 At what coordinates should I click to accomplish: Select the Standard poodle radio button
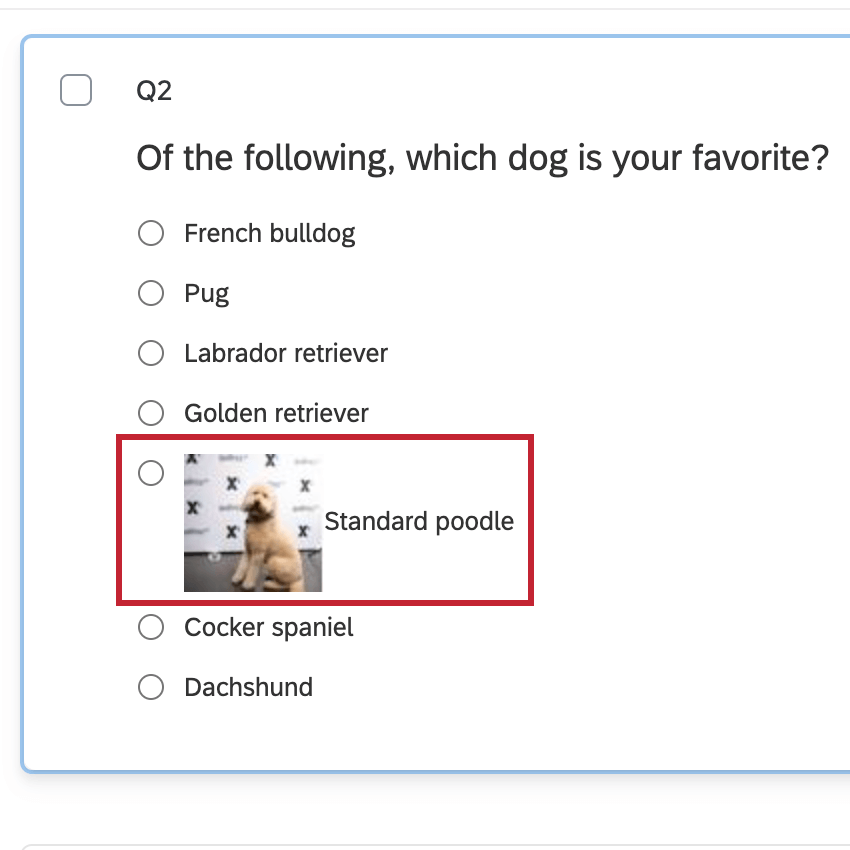tap(151, 473)
